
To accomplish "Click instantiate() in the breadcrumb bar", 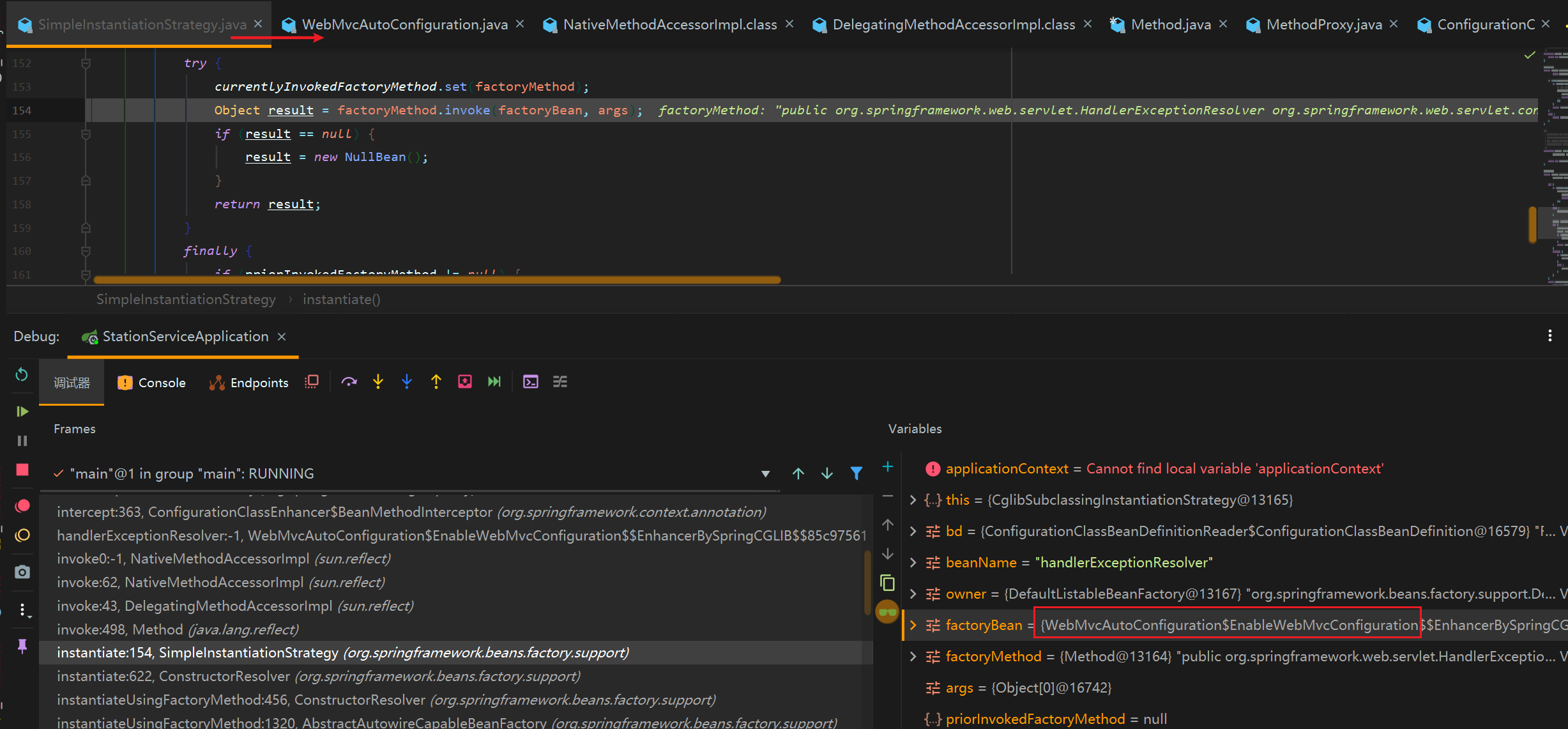I will (x=341, y=299).
